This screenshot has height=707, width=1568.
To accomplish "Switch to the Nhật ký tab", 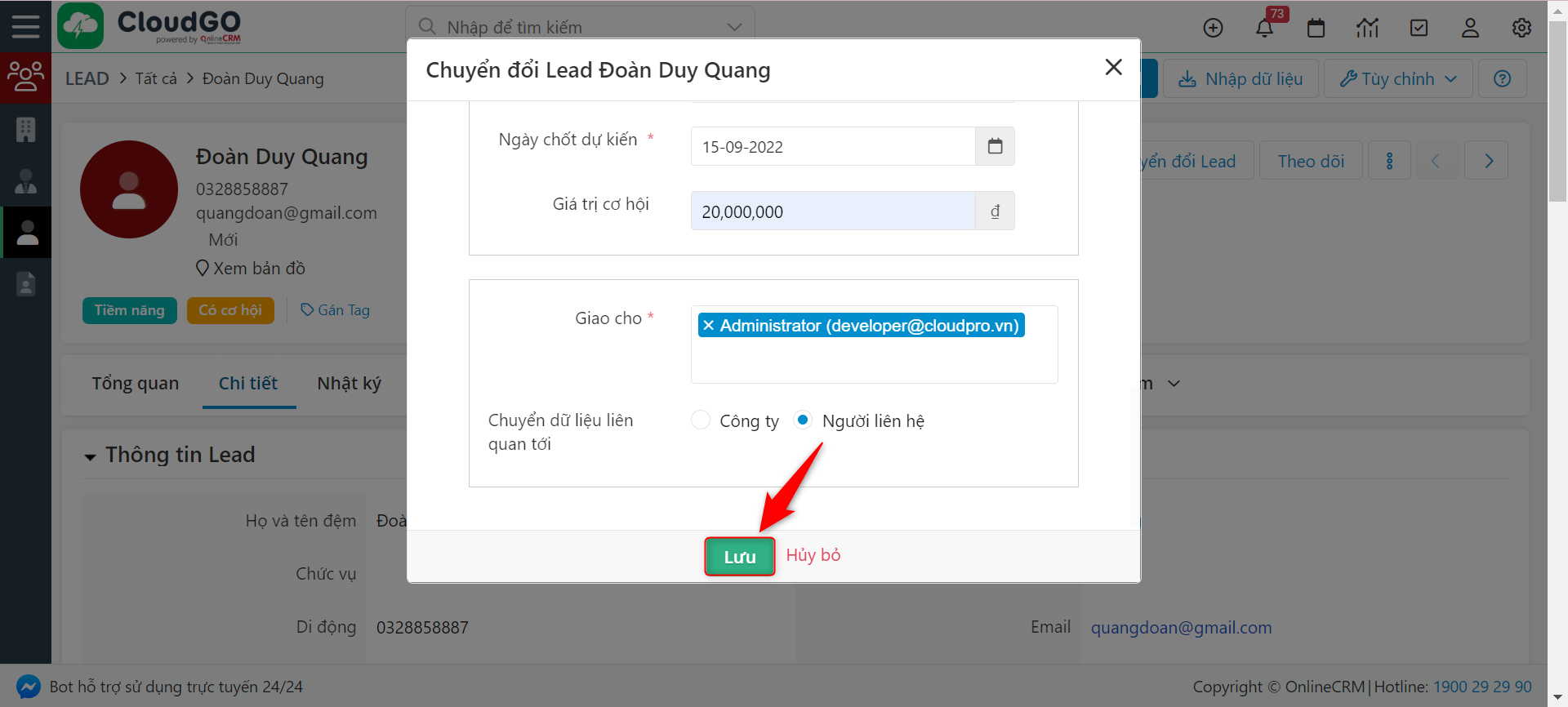I will [349, 384].
